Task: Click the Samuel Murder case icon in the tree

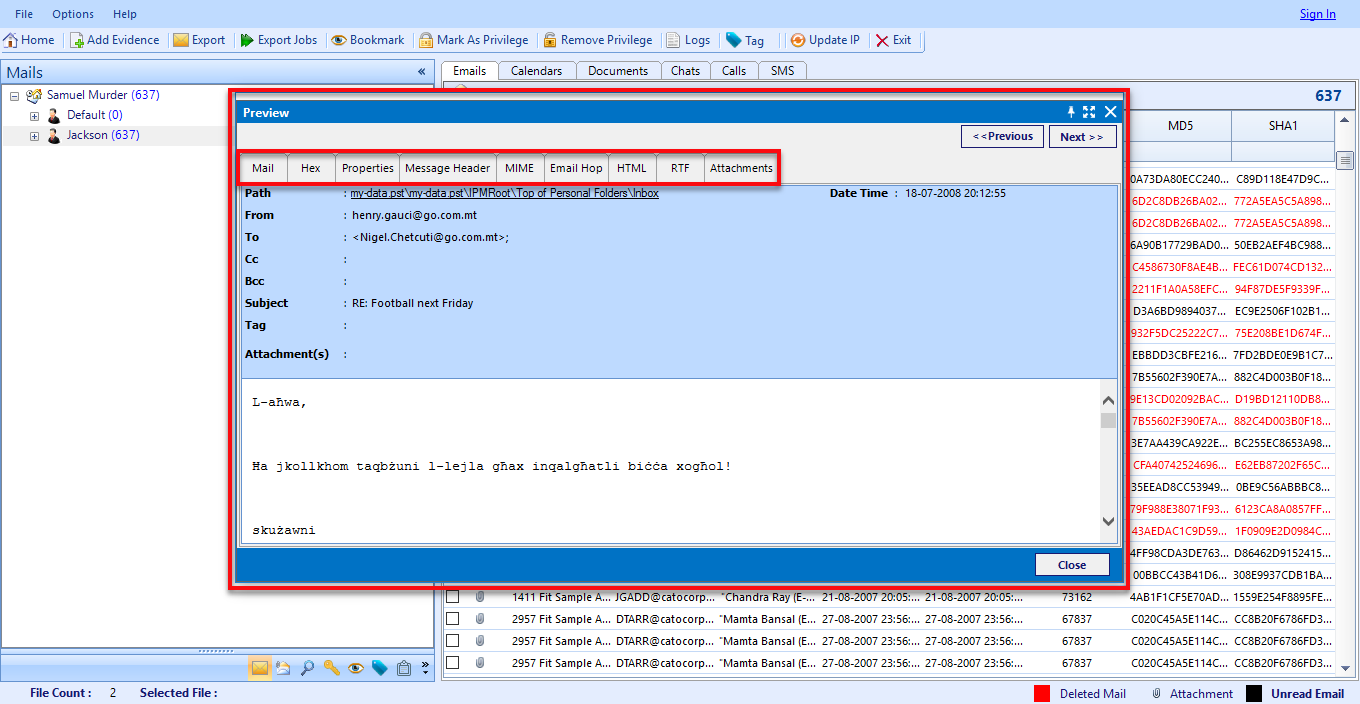Action: [35, 95]
